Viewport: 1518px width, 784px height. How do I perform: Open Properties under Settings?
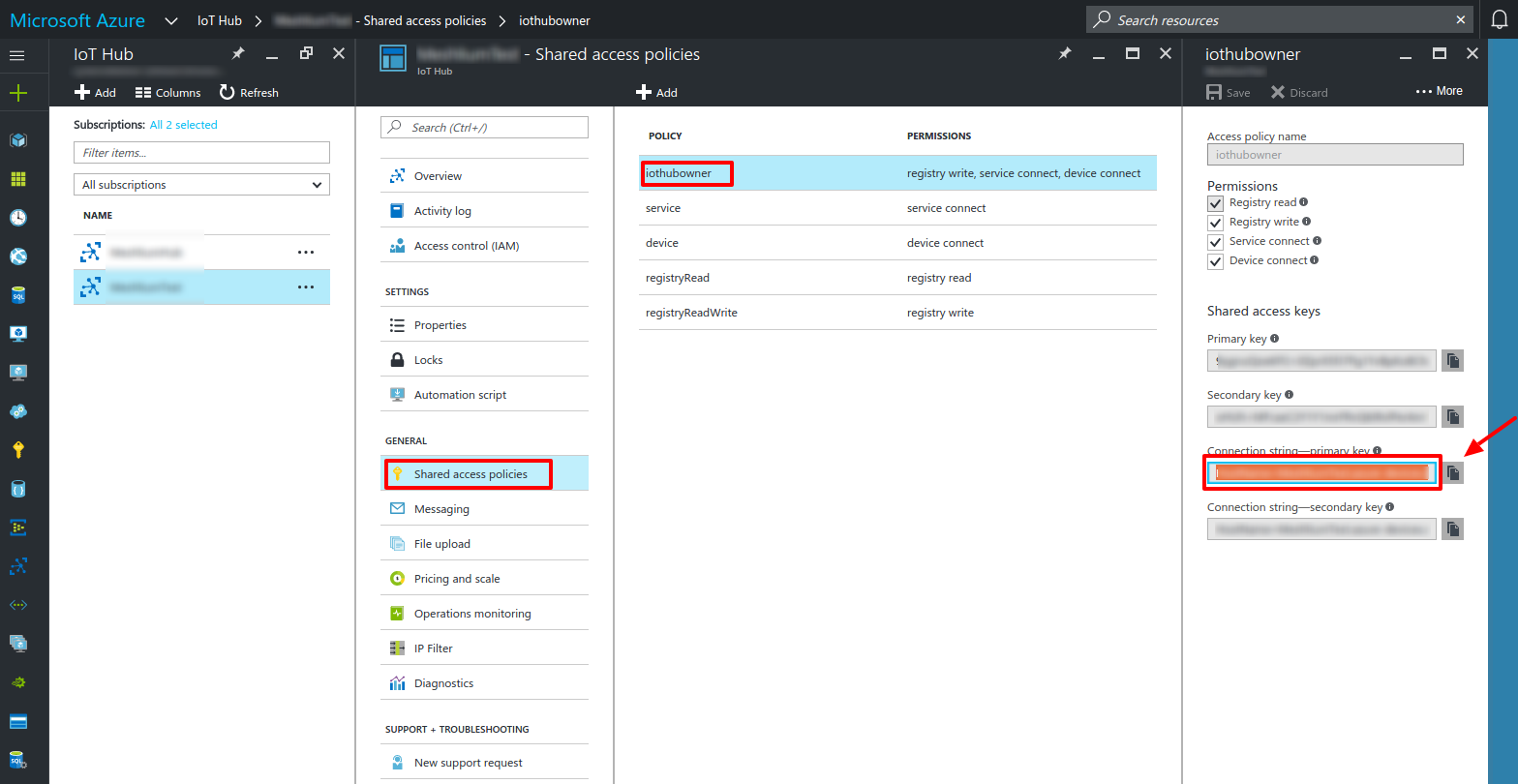(x=484, y=325)
